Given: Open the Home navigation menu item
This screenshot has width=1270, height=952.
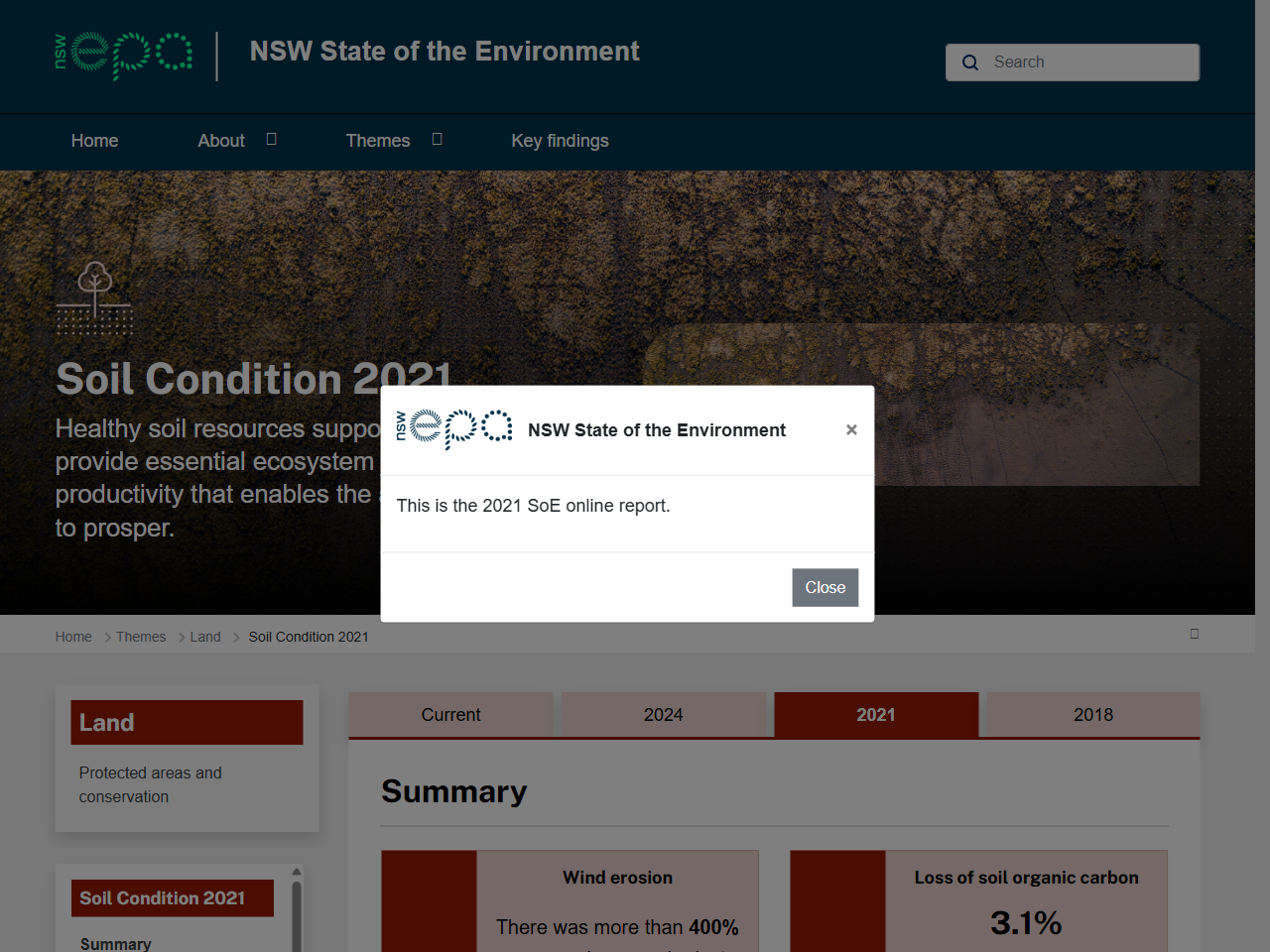Looking at the screenshot, I should (94, 141).
